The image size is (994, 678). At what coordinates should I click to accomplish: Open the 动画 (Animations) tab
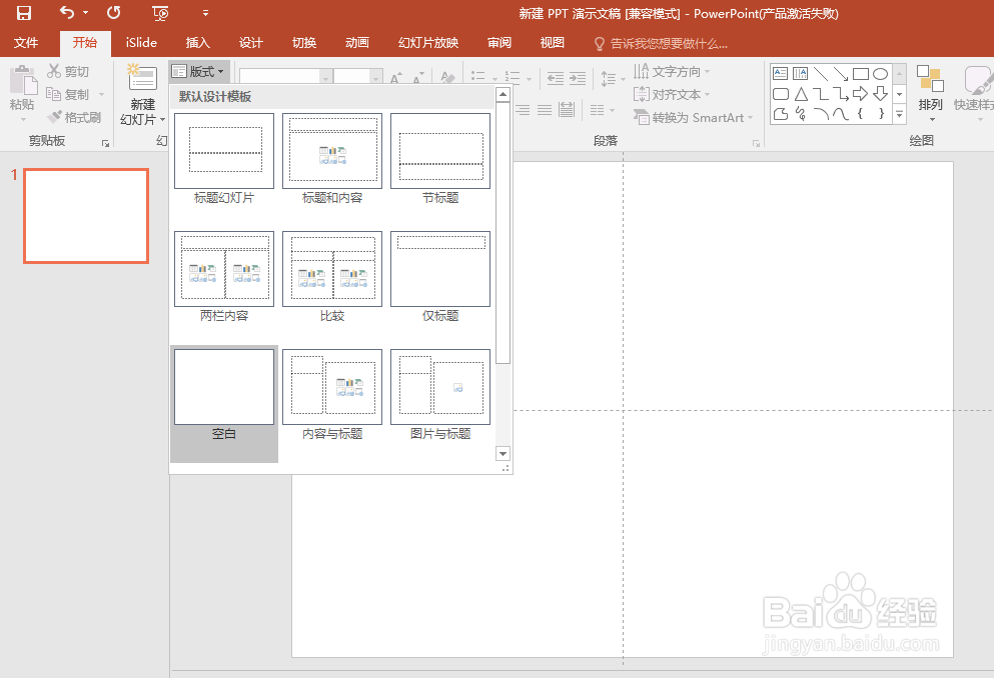(x=357, y=42)
